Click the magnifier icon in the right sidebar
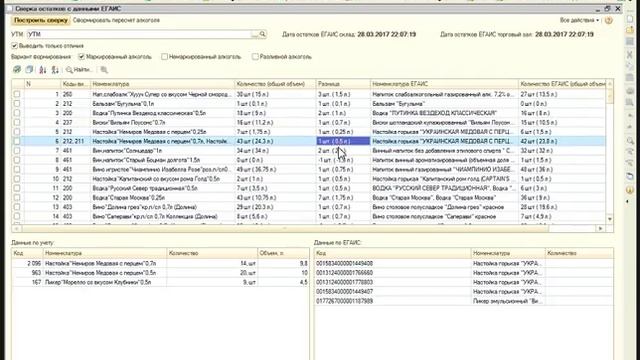Image resolution: width=640 pixels, height=360 pixels. click(x=630, y=141)
